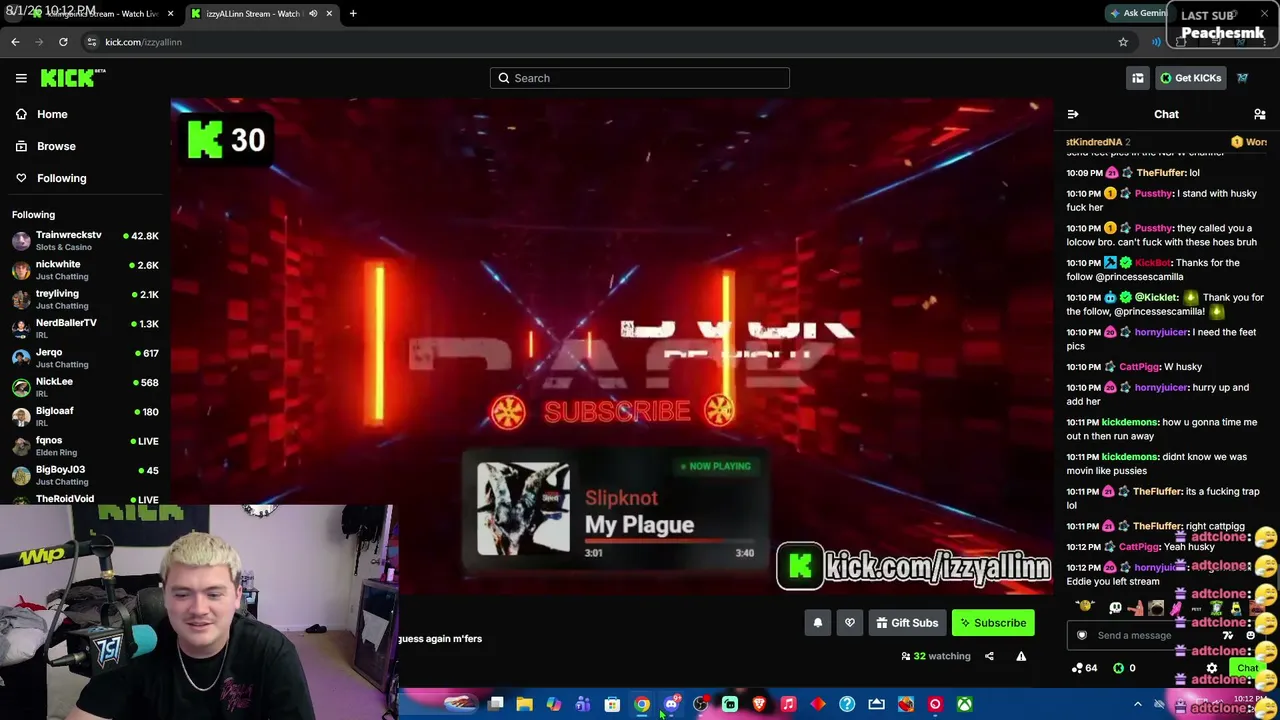
Task: Click the share icon below the stream
Action: pyautogui.click(x=989, y=656)
